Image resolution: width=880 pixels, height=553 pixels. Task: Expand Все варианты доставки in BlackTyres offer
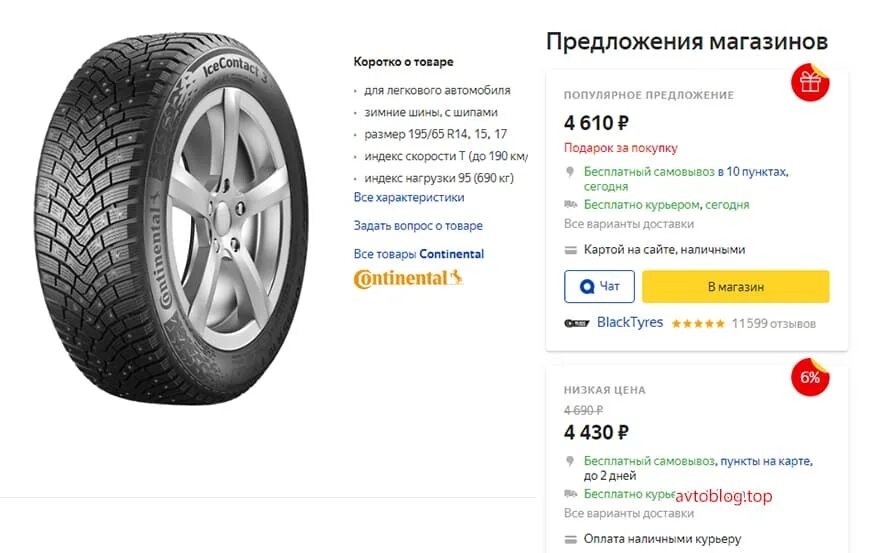[629, 224]
